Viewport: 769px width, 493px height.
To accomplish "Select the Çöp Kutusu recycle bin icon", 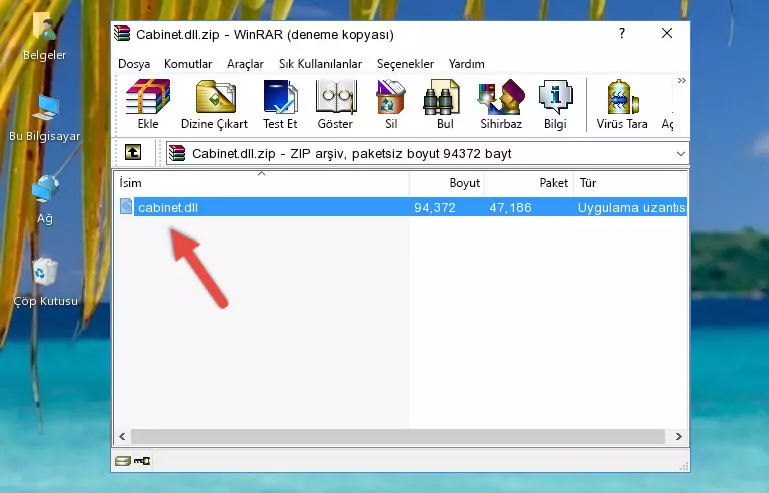I will tap(45, 283).
